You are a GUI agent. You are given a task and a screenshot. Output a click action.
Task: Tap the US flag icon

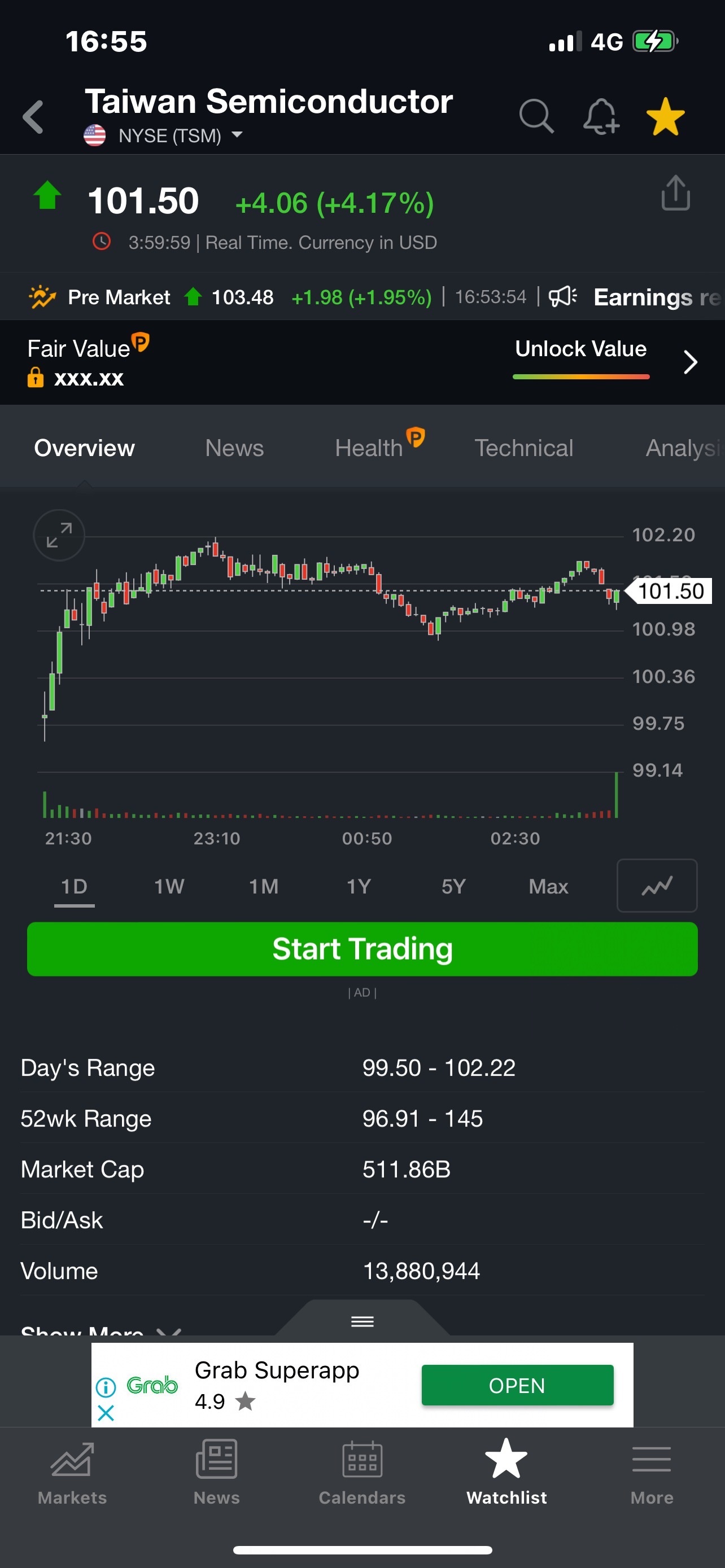(x=94, y=135)
